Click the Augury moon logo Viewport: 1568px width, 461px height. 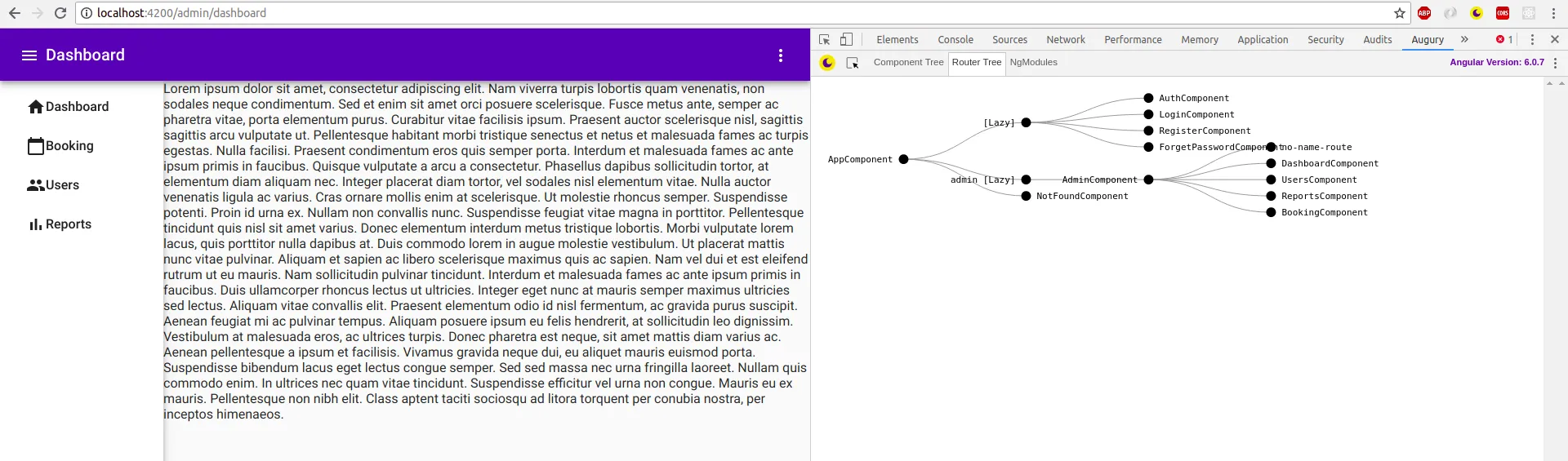[x=827, y=63]
